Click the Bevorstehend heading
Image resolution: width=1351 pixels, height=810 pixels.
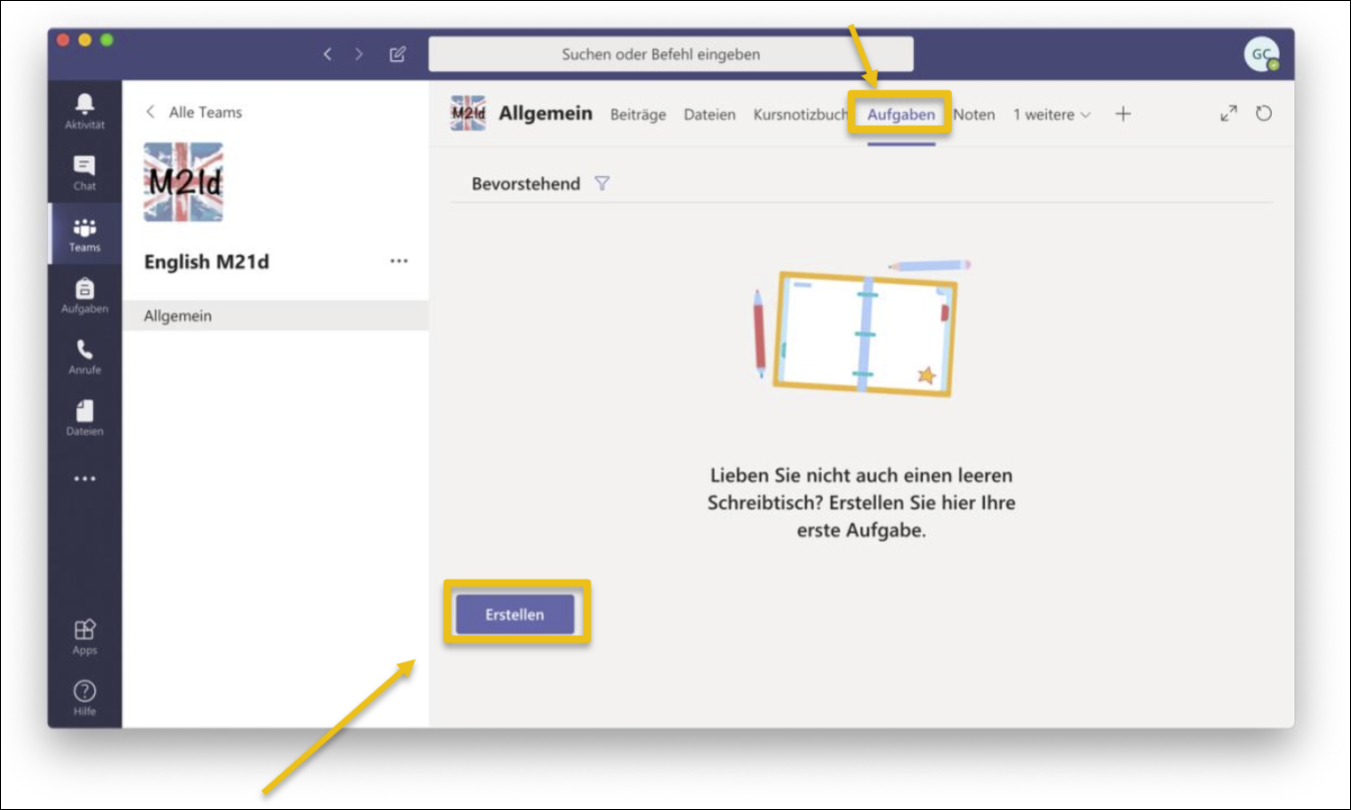526,184
